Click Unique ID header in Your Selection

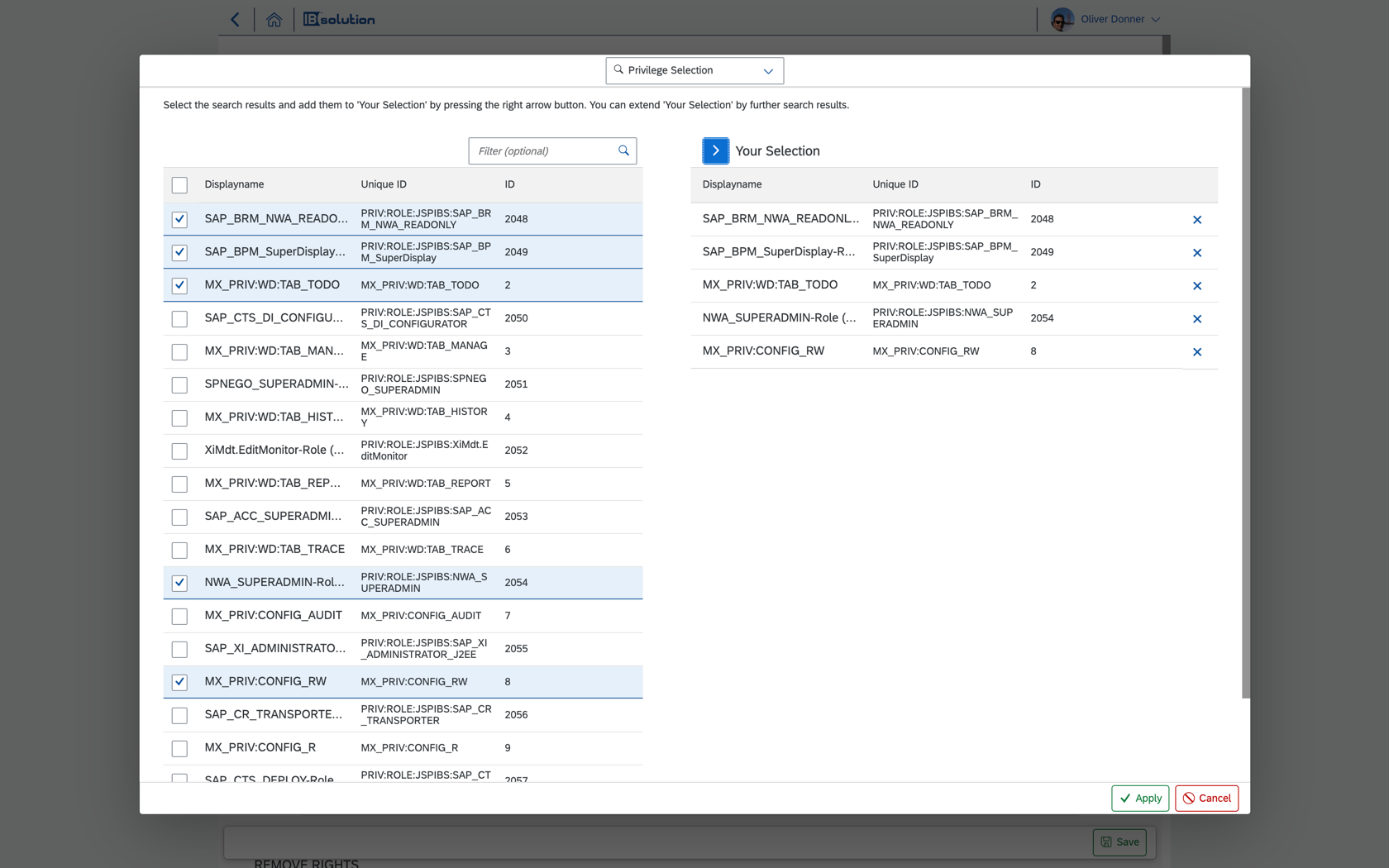(x=895, y=184)
